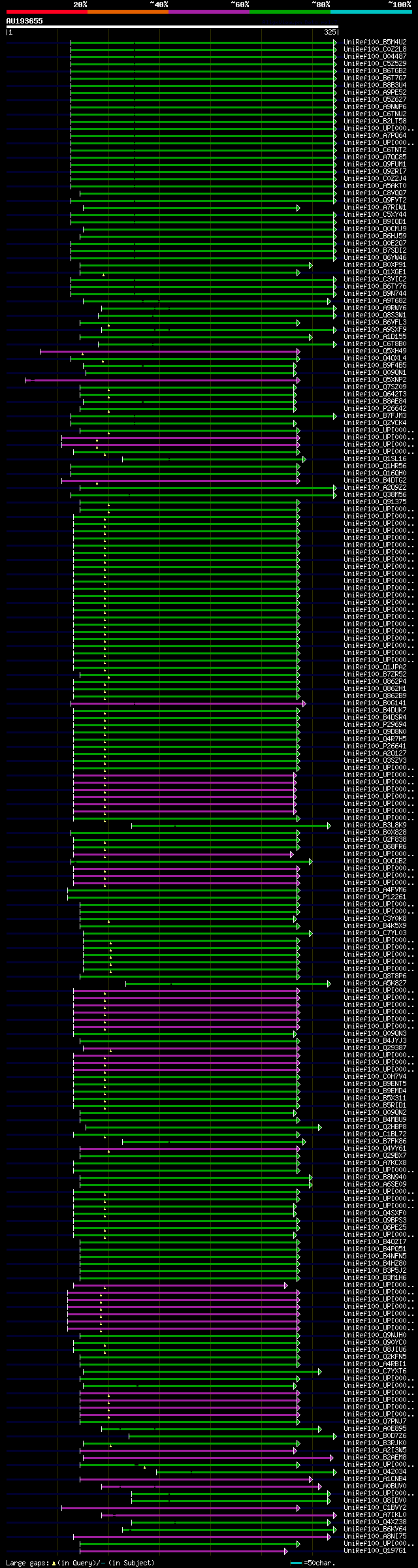Select hit UniRef100_Q1XGE1
Screen dimensions: 418x1568
point(375,272)
